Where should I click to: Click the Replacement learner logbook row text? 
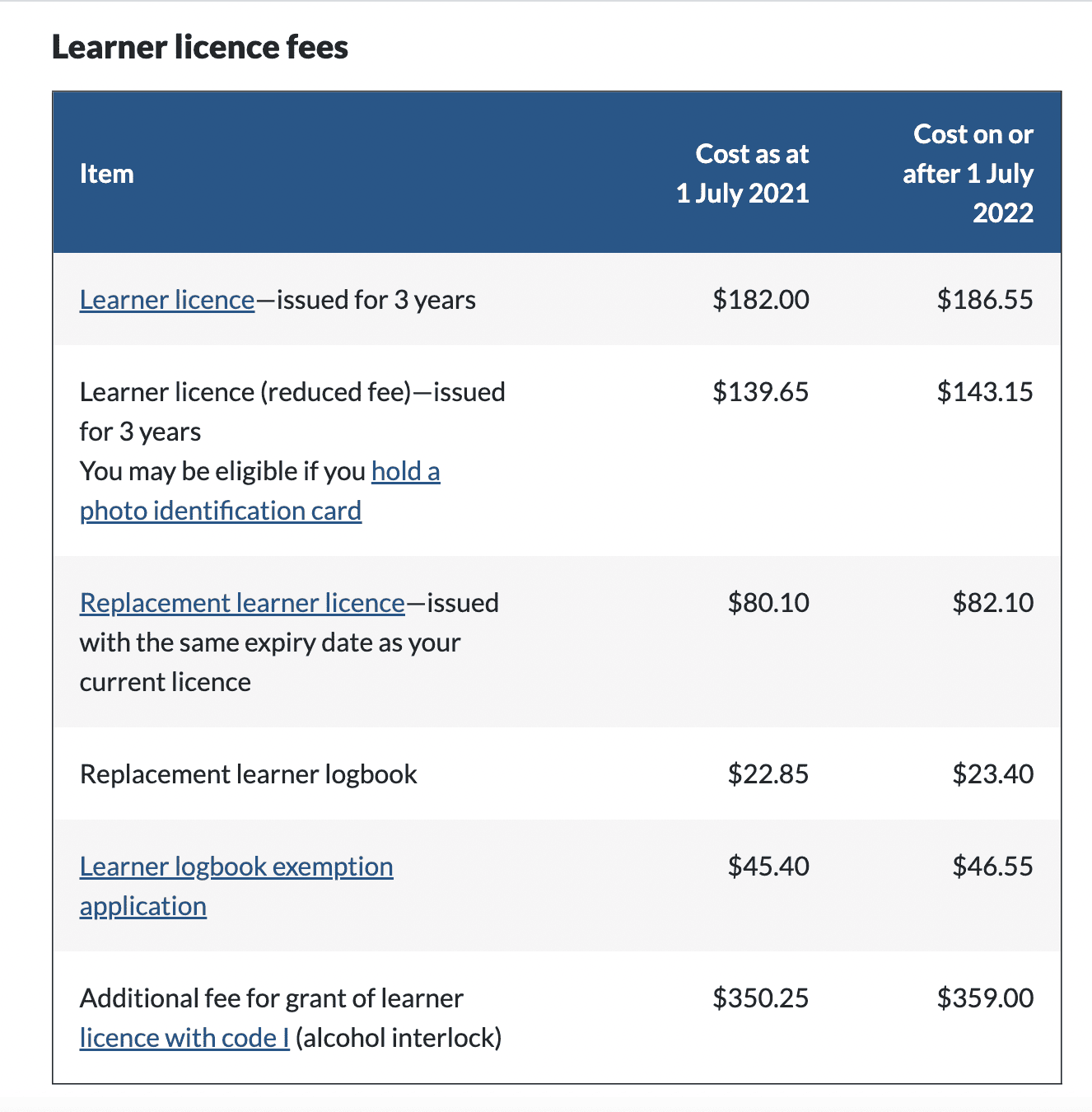[x=249, y=774]
